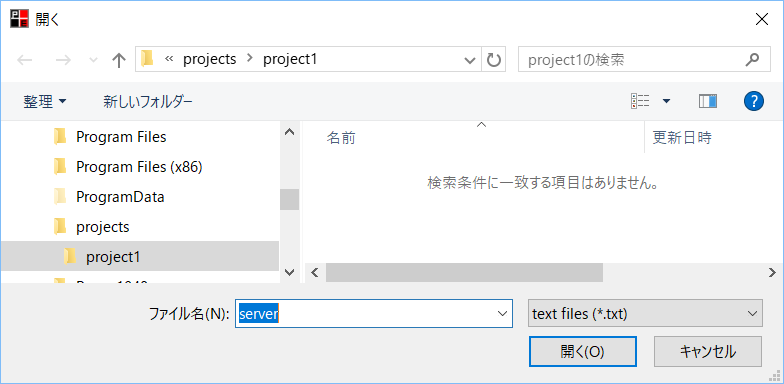Open the file type filter dropdown
The height and width of the screenshot is (384, 784).
pos(645,314)
